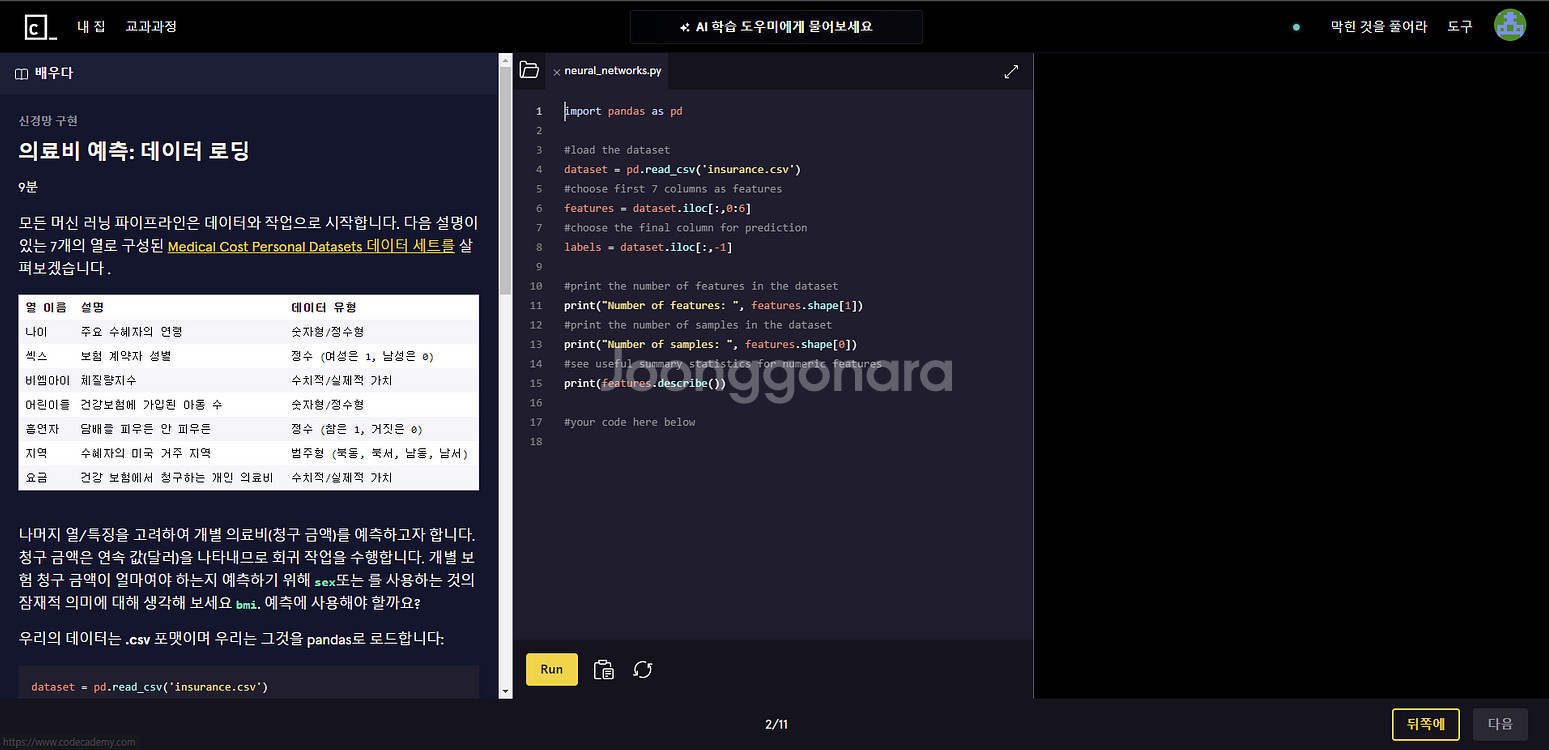Screen dimensions: 1549x750
Task: Click line number 10 in gutter
Action: [x=536, y=286]
